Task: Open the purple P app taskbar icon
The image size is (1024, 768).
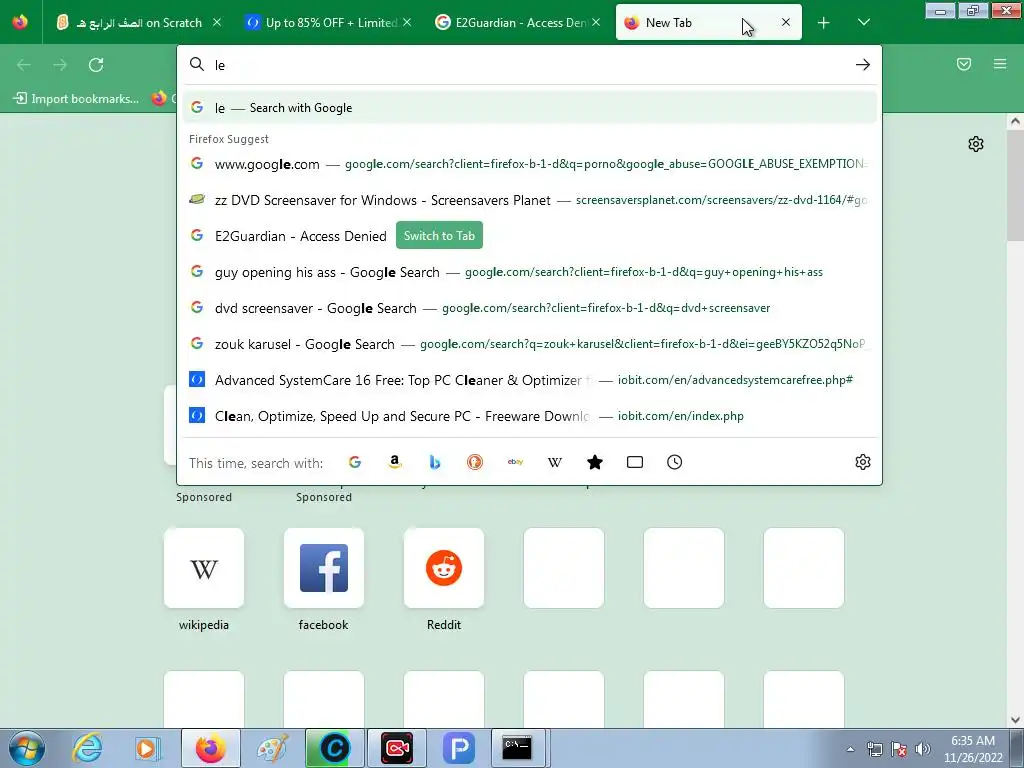Action: [x=458, y=748]
